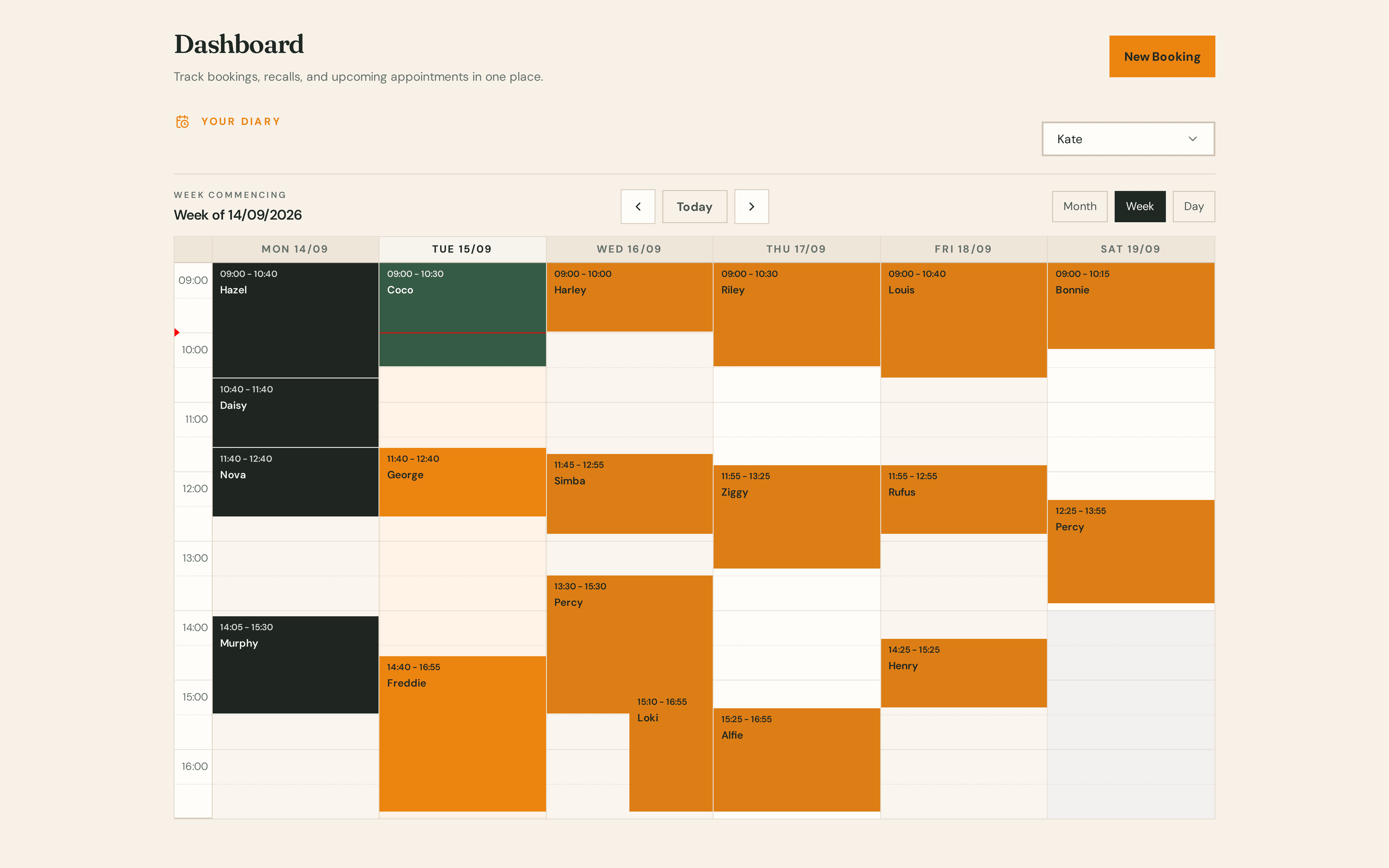Select the THU 17/09 column header

[796, 249]
